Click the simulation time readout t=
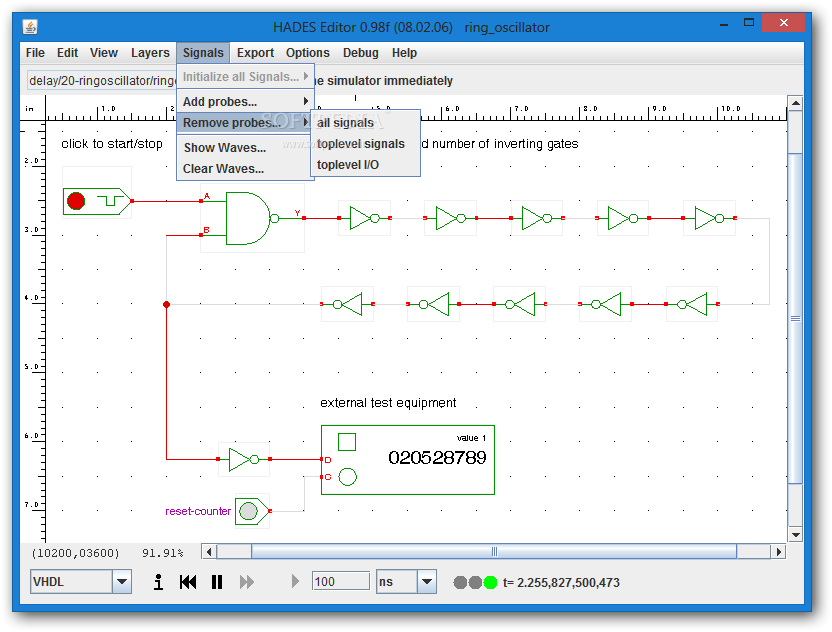 (x=561, y=583)
